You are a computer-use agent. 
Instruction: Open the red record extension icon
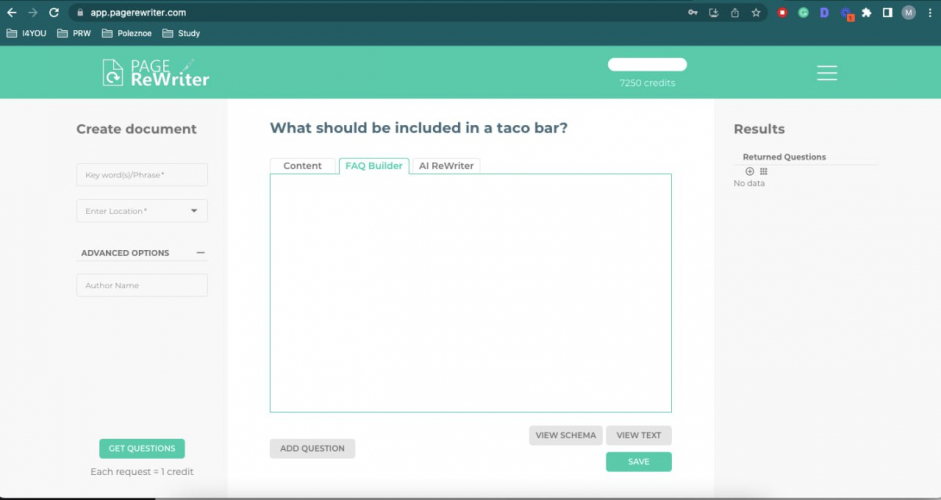tap(782, 13)
